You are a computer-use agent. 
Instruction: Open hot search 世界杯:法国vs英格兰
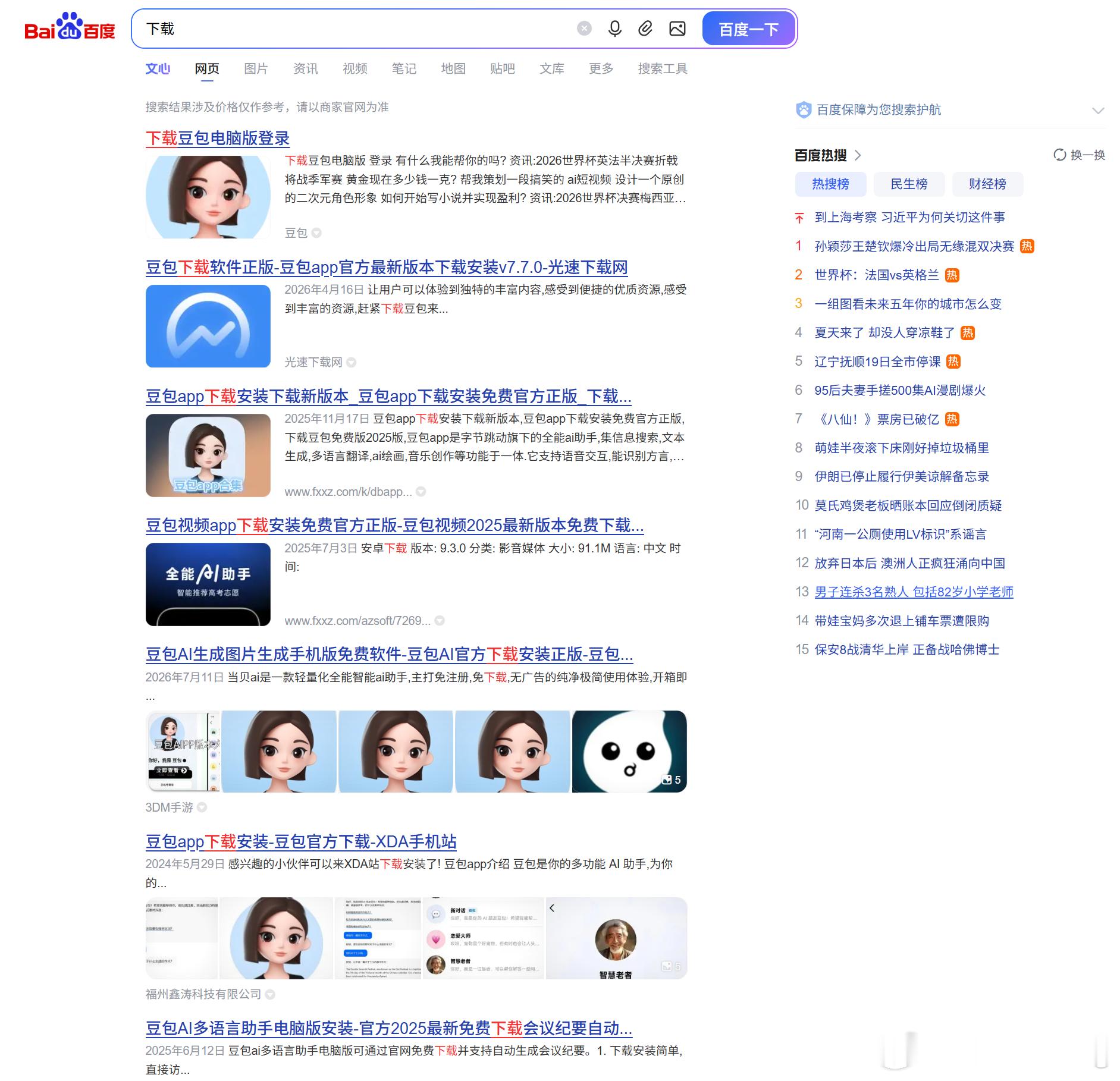877,275
